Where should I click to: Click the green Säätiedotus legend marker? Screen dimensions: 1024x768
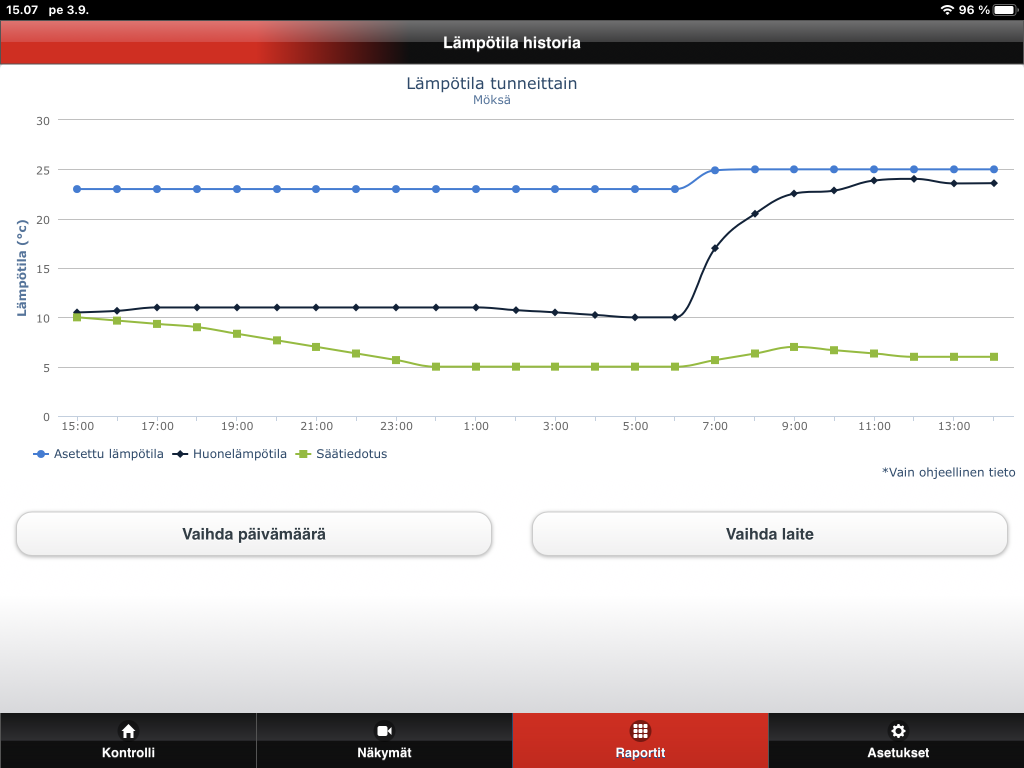(x=303, y=454)
